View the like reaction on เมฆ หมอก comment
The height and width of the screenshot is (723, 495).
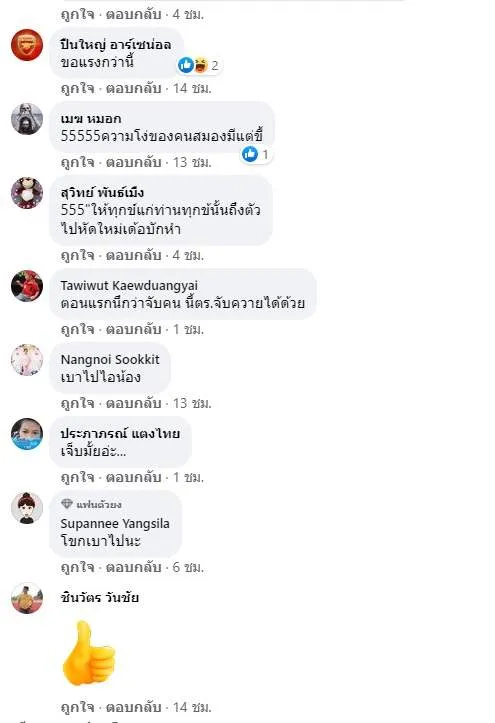(x=256, y=154)
